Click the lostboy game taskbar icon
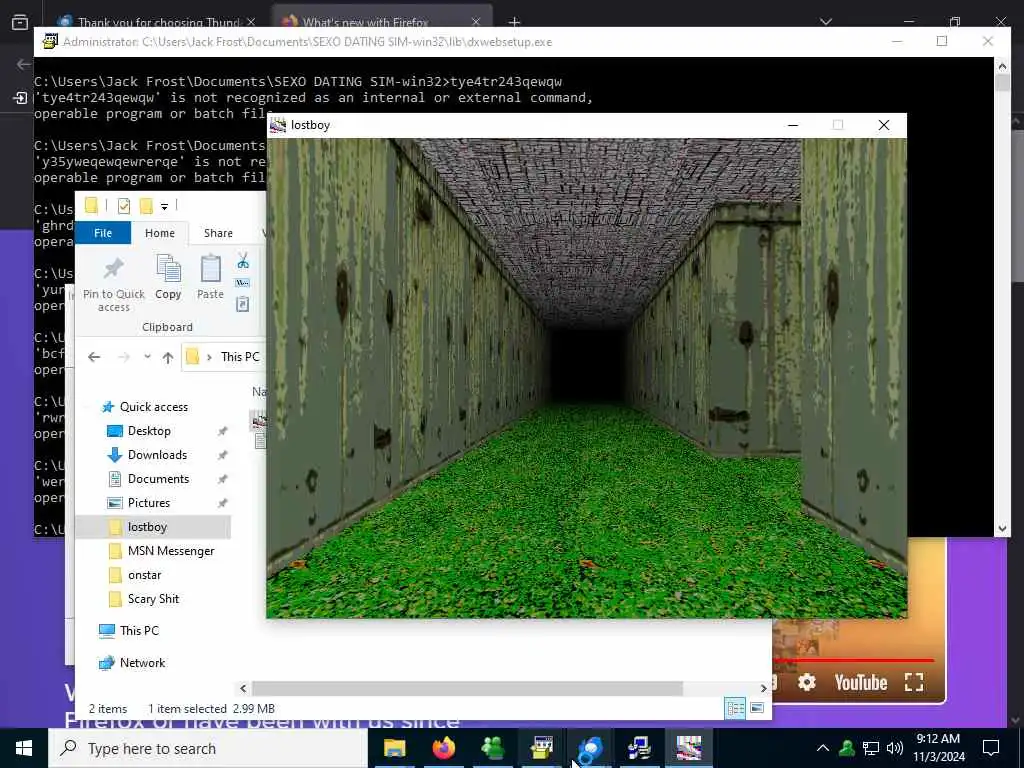The height and width of the screenshot is (768, 1024). 689,748
